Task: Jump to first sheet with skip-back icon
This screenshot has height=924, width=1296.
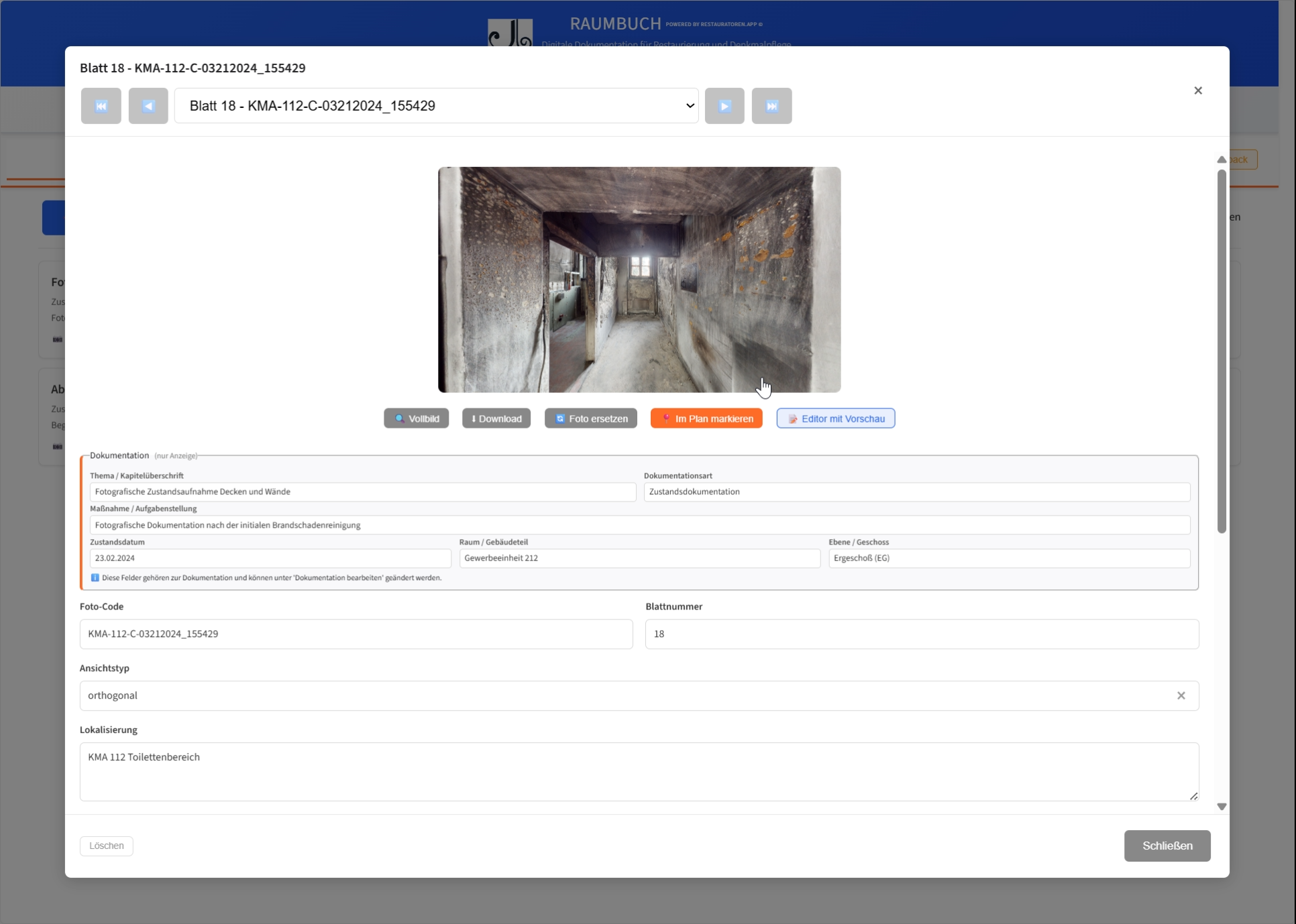Action: [101, 106]
